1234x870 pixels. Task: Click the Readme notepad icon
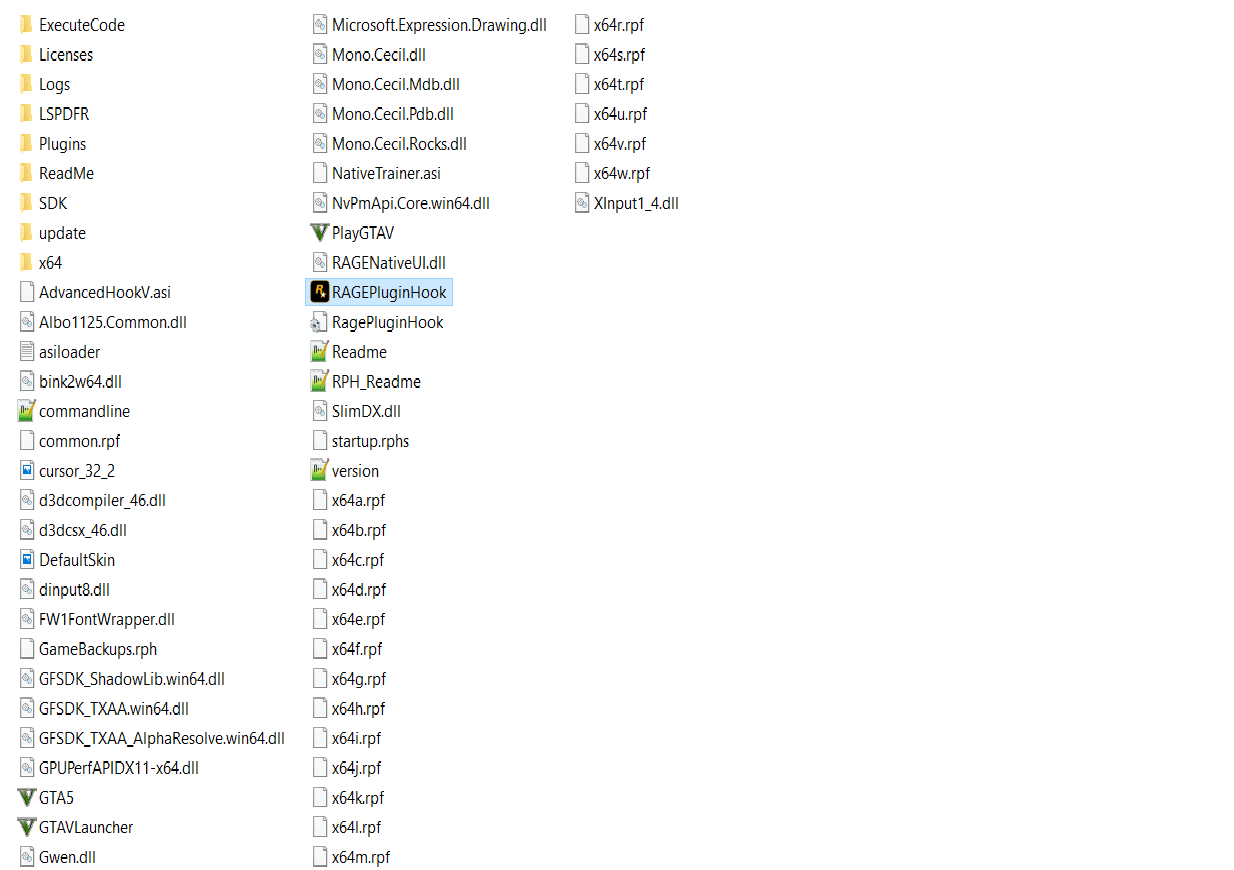tap(320, 352)
